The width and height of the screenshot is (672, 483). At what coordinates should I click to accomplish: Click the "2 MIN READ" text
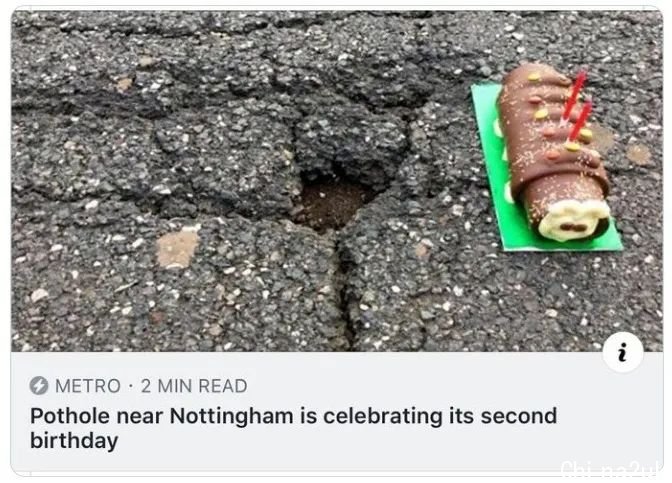point(194,386)
